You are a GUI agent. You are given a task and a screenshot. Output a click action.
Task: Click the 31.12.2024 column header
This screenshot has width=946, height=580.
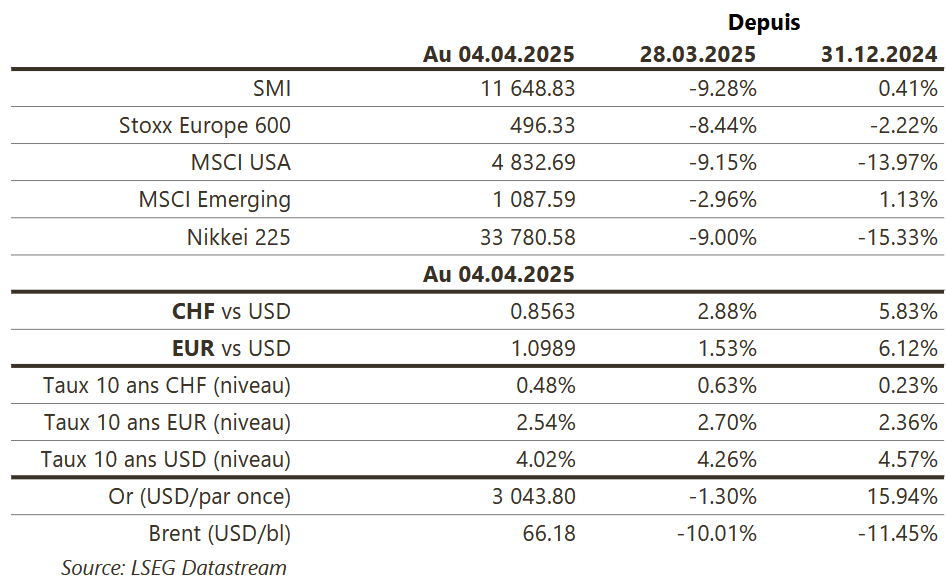click(x=880, y=54)
